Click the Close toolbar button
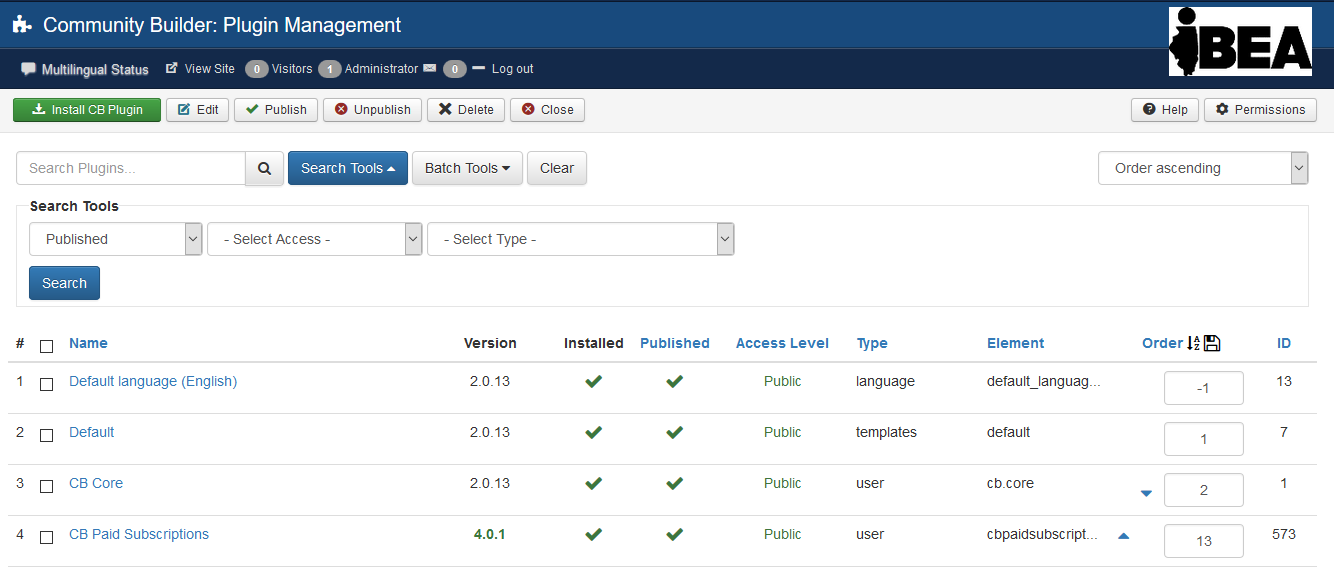Screen dimensions: 1334x572 pos(547,110)
